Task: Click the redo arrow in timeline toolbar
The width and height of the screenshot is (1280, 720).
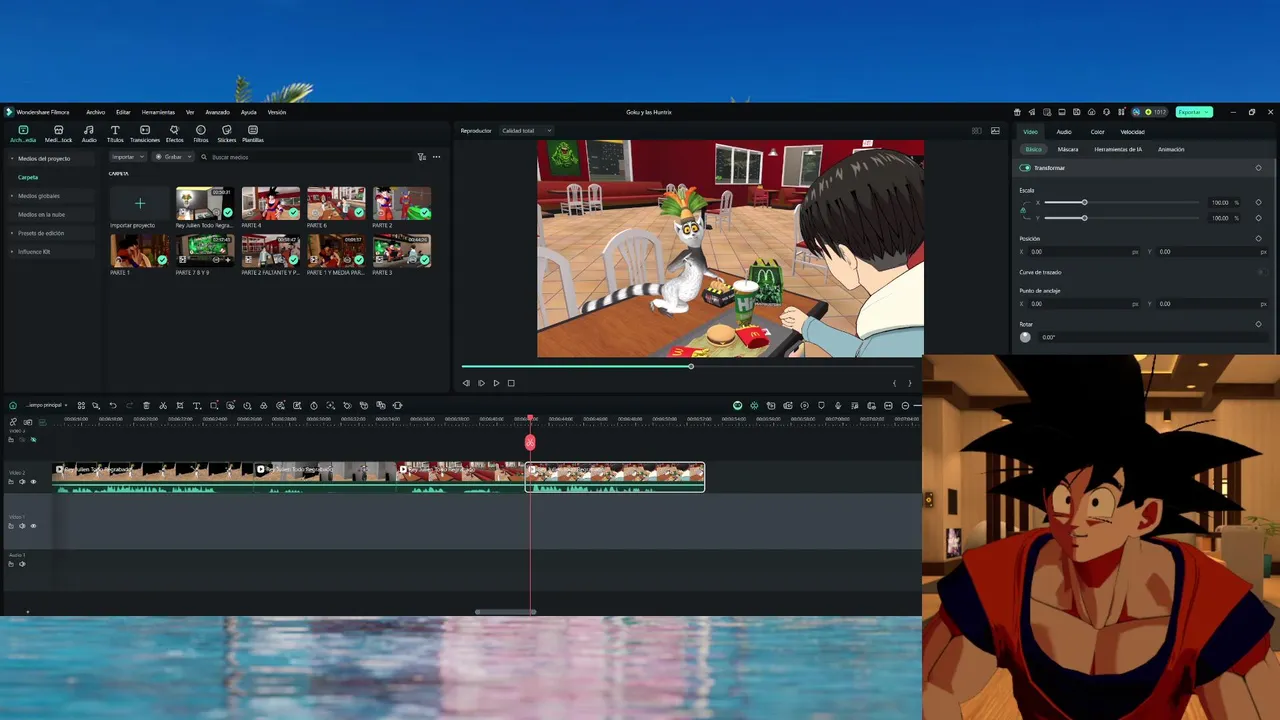Action: (x=129, y=405)
